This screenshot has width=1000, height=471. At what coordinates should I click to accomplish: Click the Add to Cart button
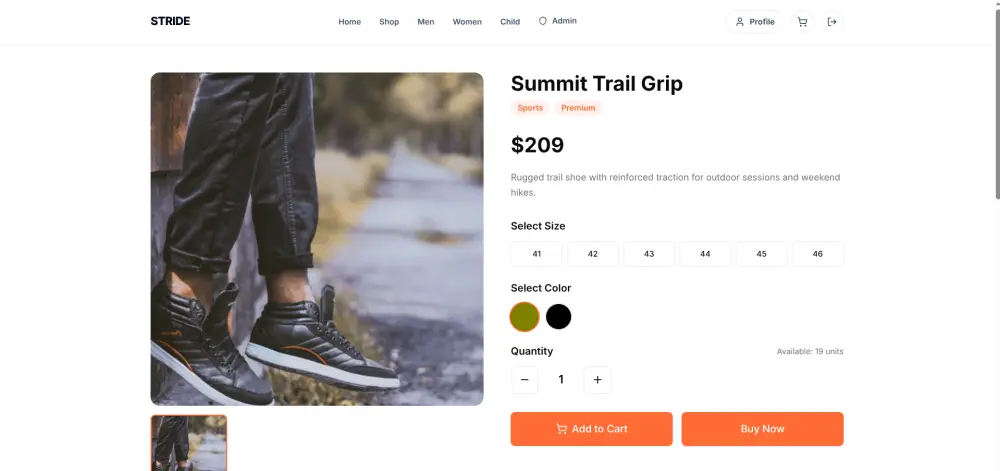591,429
